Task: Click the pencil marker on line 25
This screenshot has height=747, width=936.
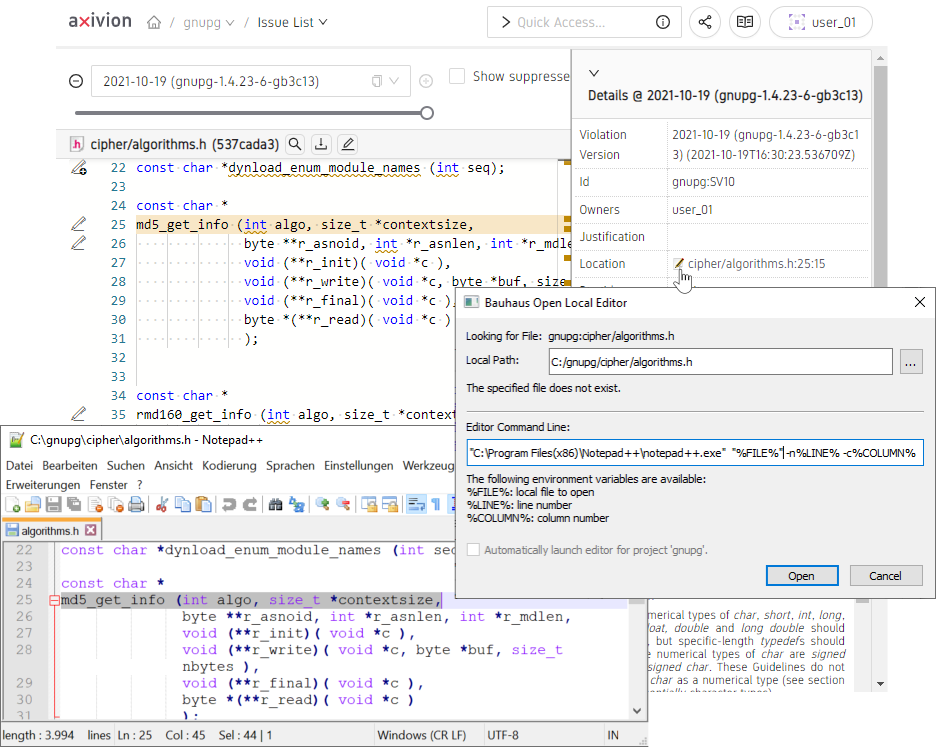Action: (78, 224)
